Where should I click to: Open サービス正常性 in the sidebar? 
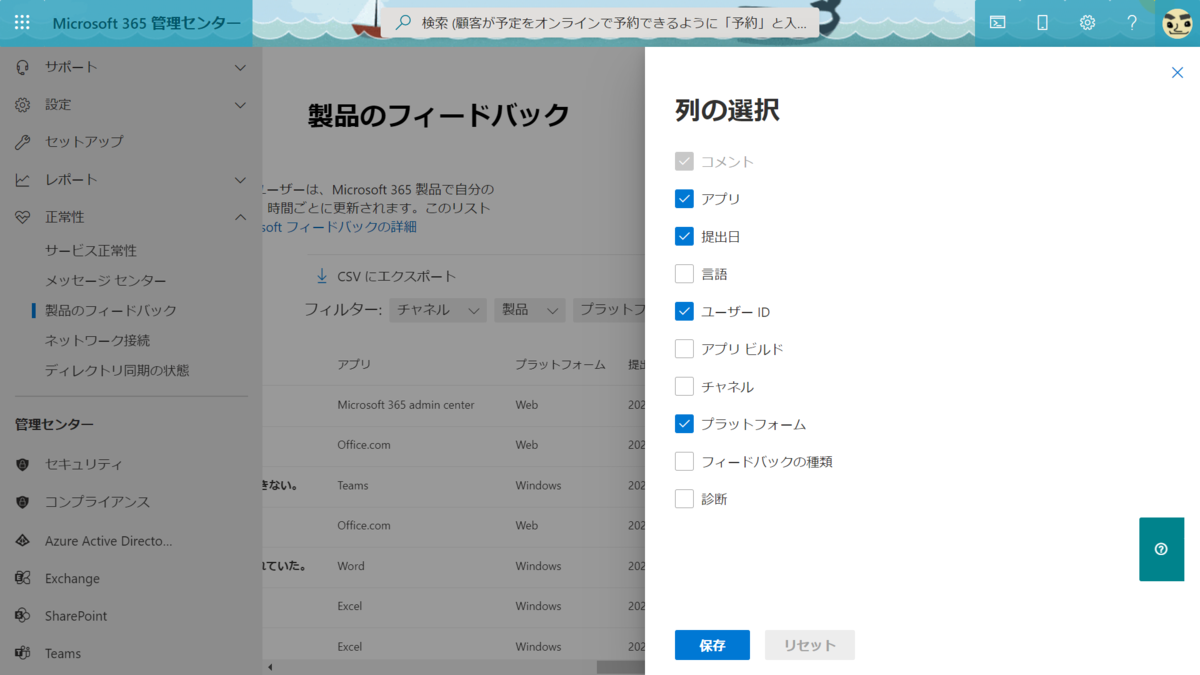pos(91,251)
